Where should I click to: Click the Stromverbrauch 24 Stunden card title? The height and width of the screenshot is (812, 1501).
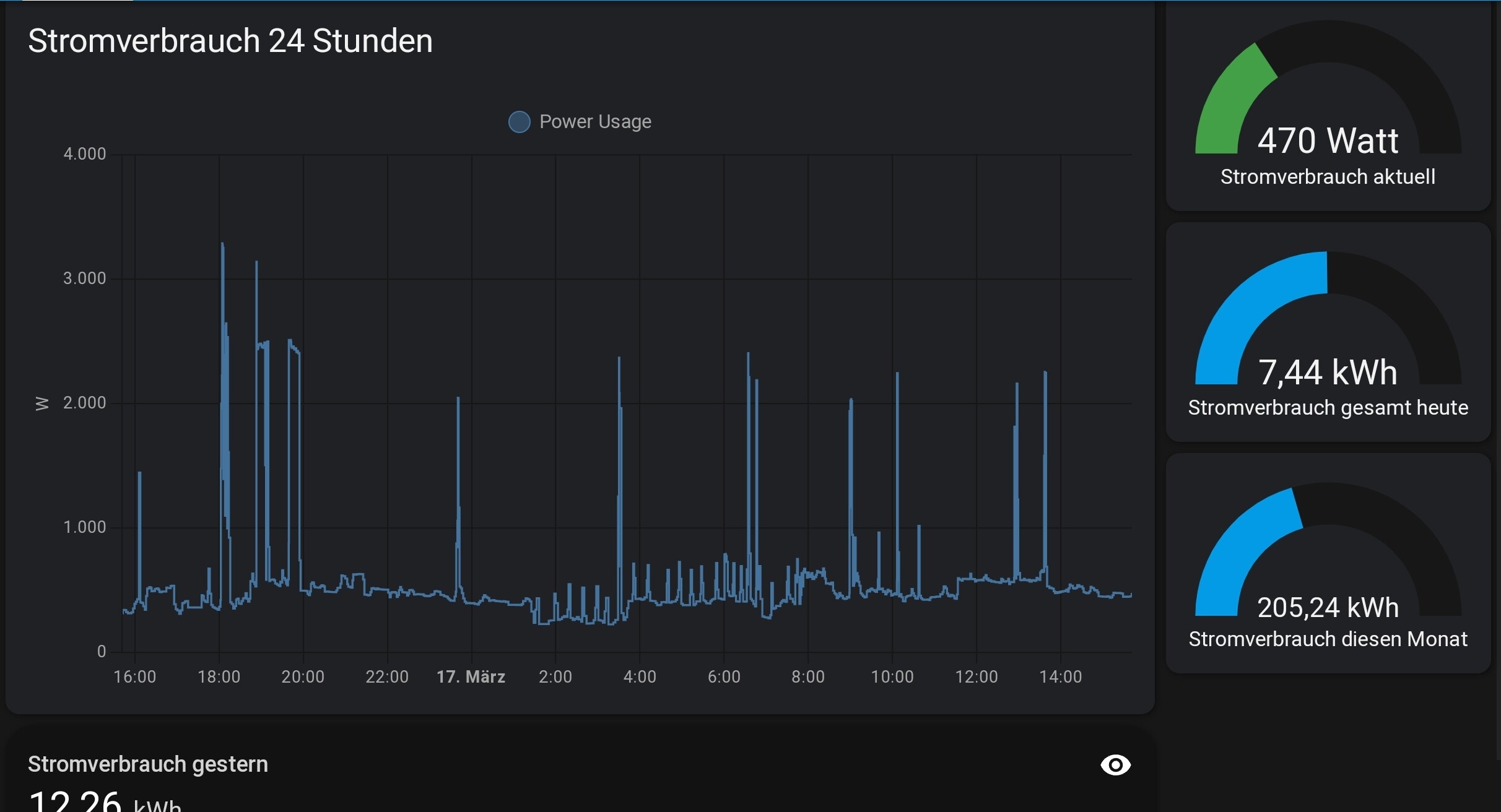tap(230, 41)
